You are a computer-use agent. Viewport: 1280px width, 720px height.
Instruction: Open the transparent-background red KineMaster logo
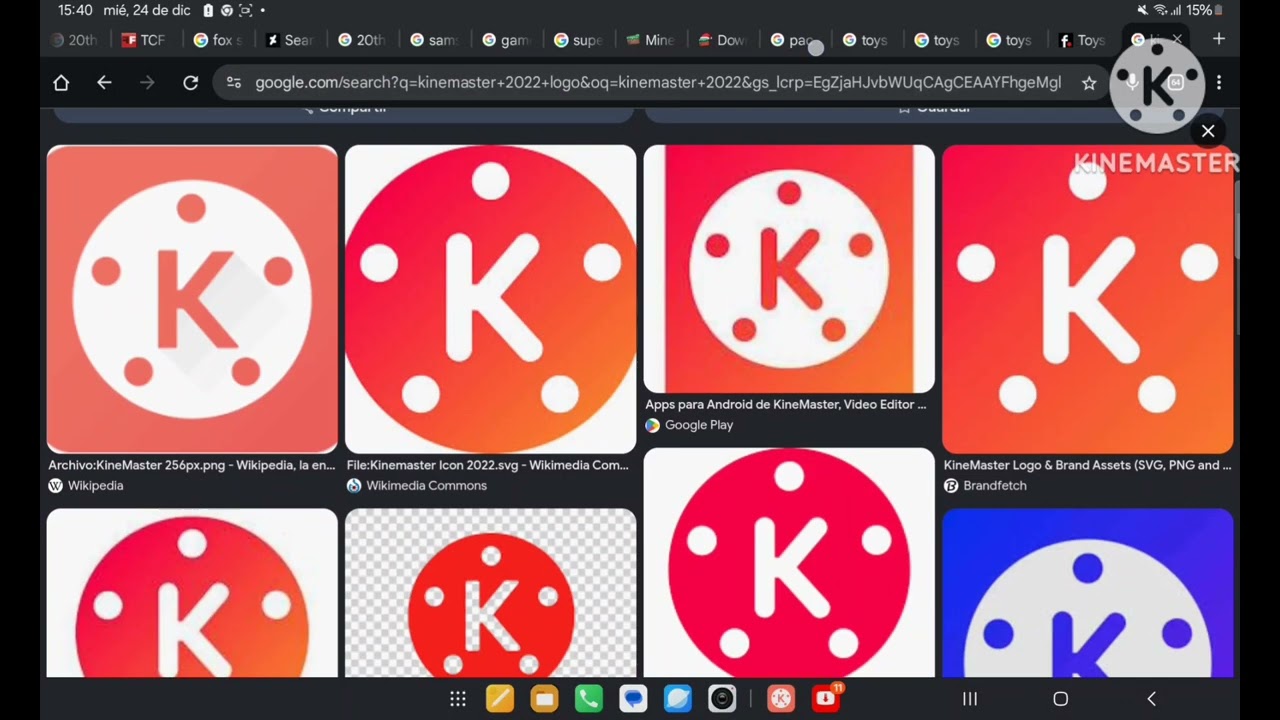tap(490, 593)
